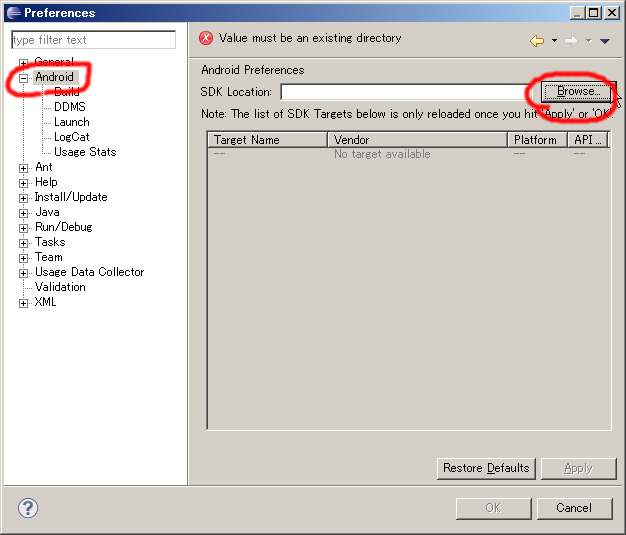Expand the Team tree node
The image size is (626, 535).
click(23, 258)
